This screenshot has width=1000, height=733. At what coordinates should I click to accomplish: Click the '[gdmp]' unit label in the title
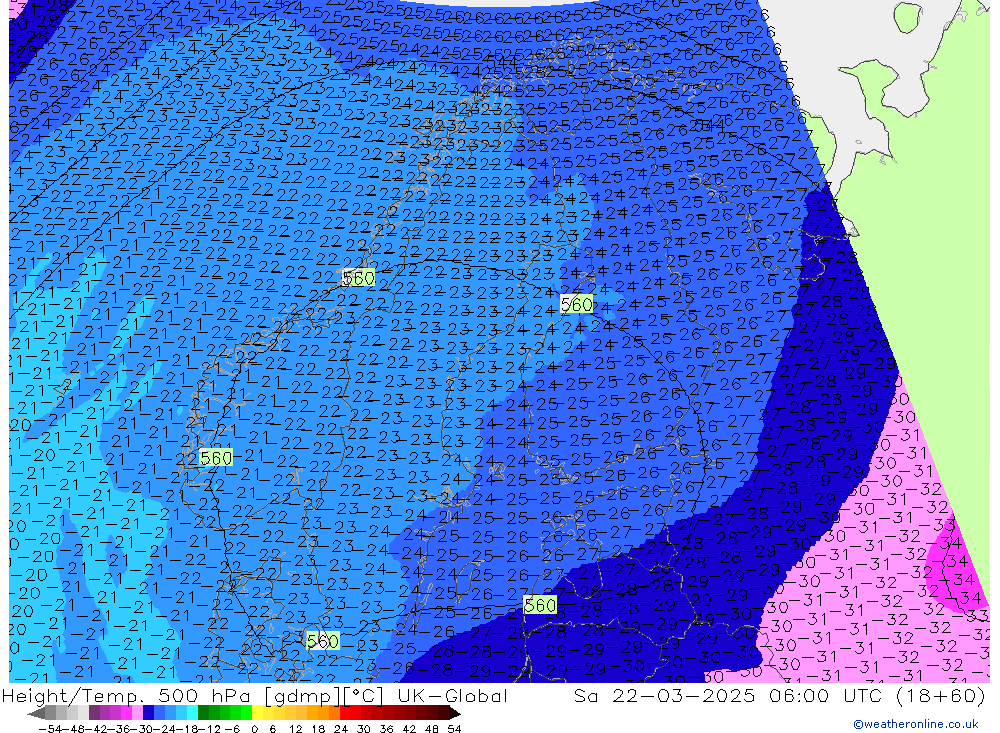302,696
